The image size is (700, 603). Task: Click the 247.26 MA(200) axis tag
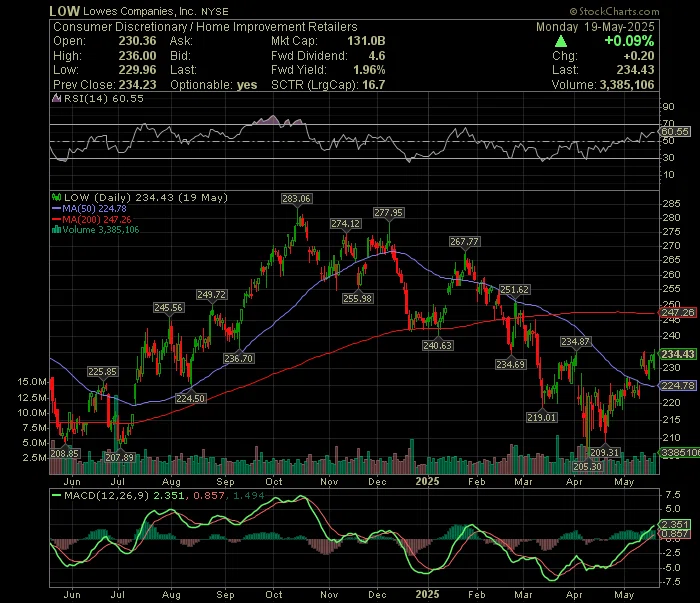[x=678, y=312]
